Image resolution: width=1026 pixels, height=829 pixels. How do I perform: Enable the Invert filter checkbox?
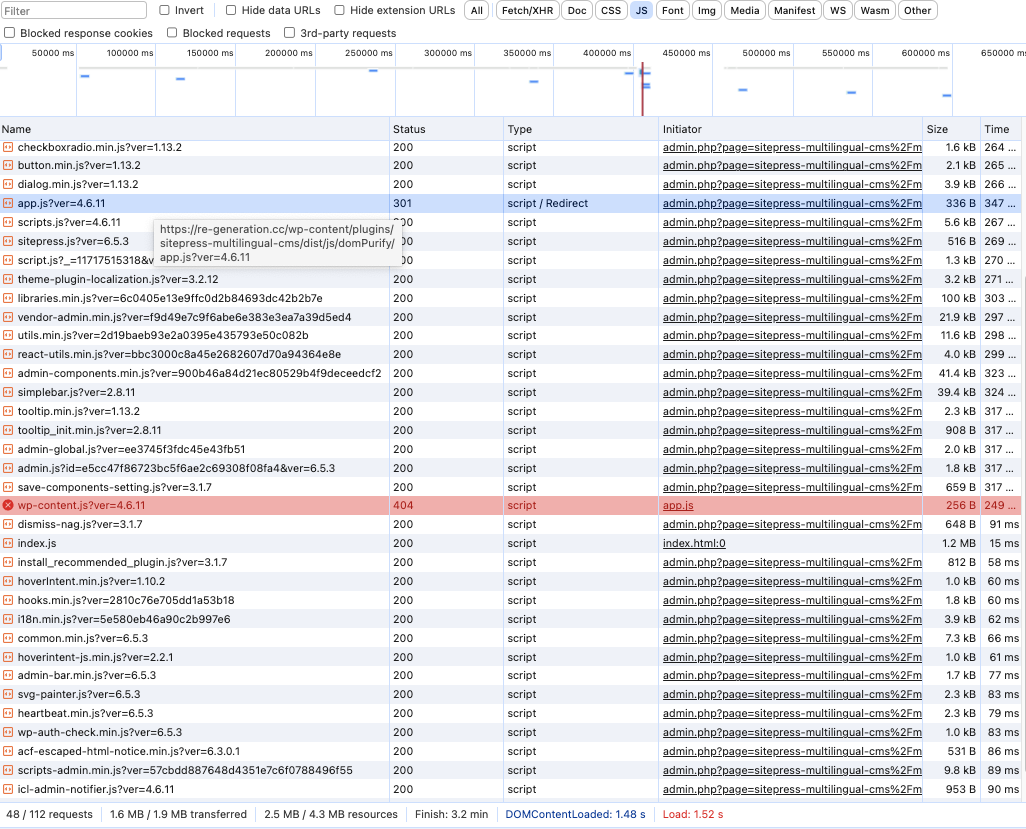pos(164,10)
